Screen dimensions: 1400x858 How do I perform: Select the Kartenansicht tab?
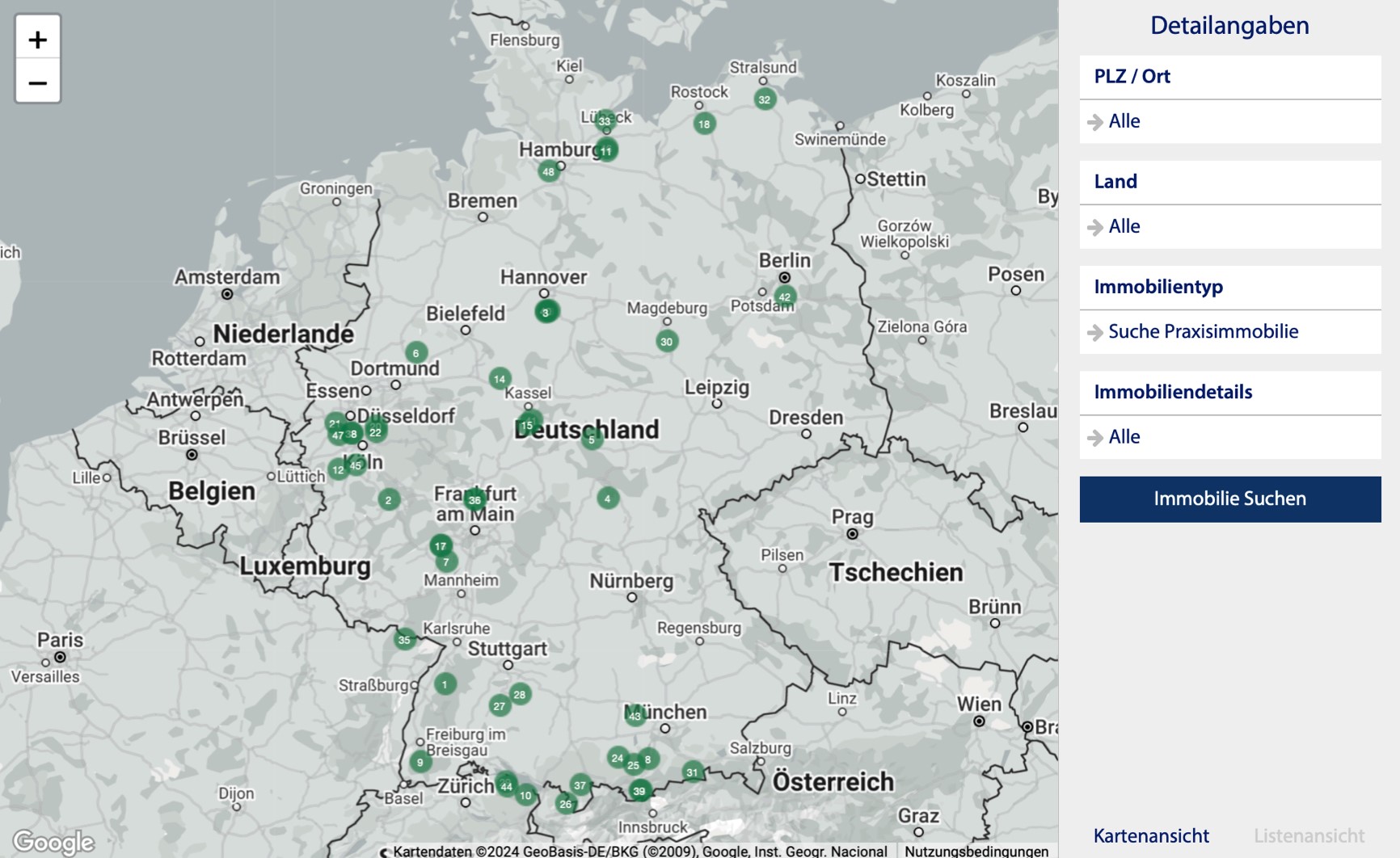point(1151,835)
